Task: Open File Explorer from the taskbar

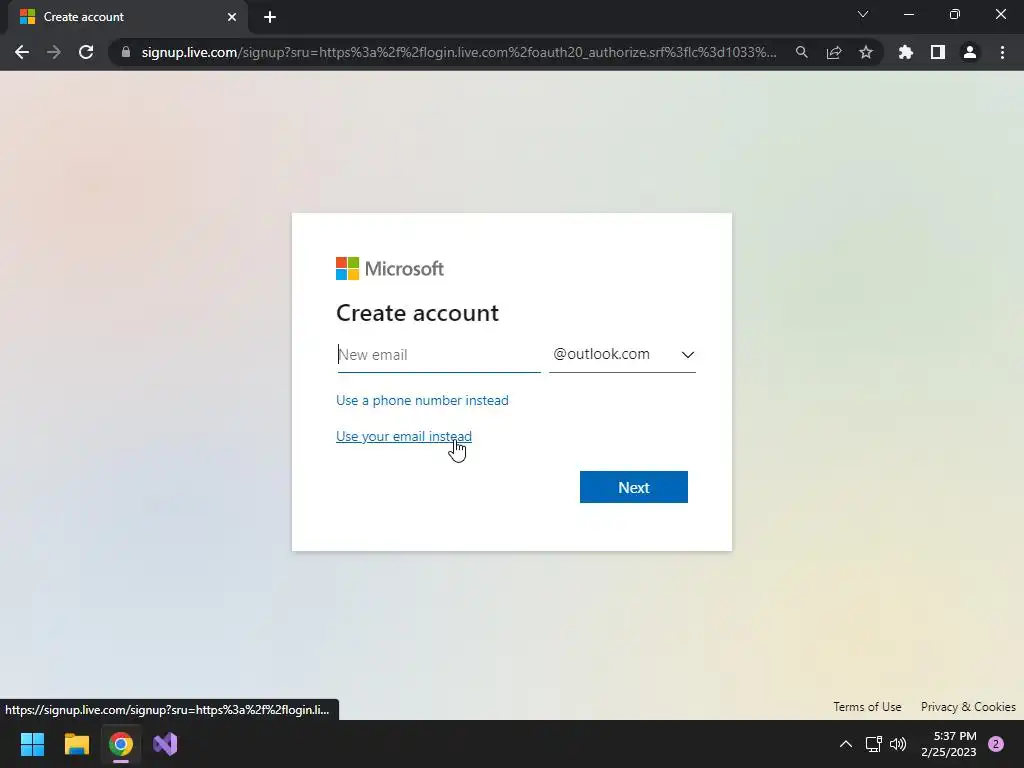Action: pyautogui.click(x=76, y=744)
